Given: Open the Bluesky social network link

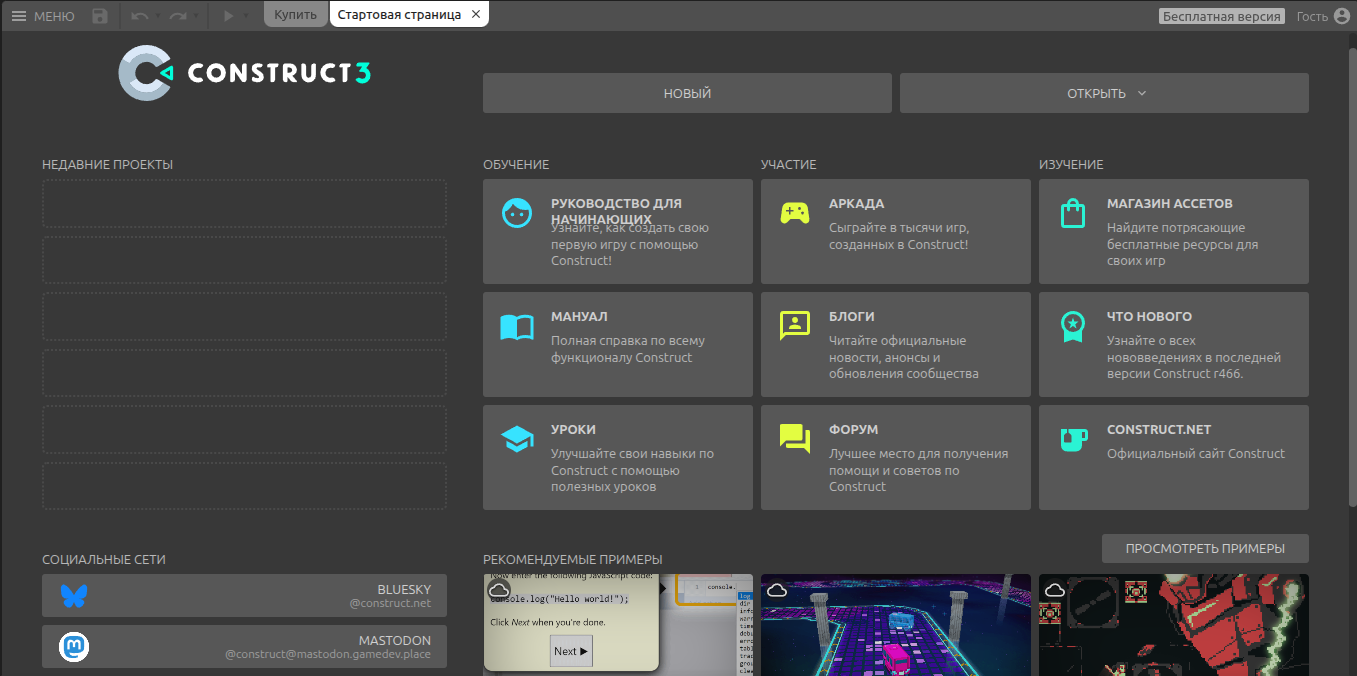Looking at the screenshot, I should (244, 596).
